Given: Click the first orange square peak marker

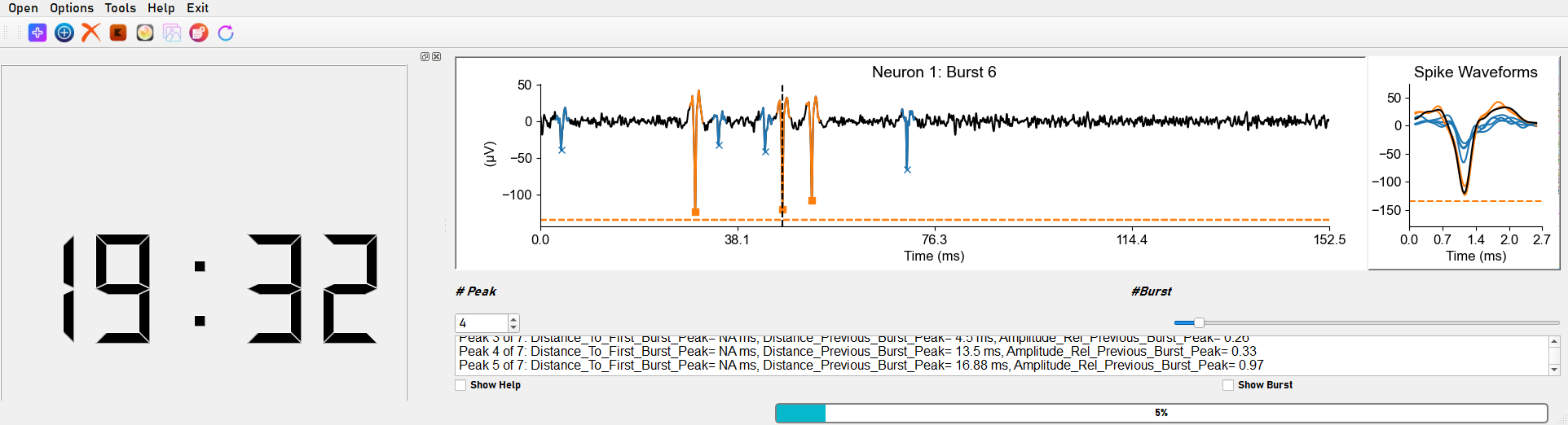Looking at the screenshot, I should tap(695, 212).
